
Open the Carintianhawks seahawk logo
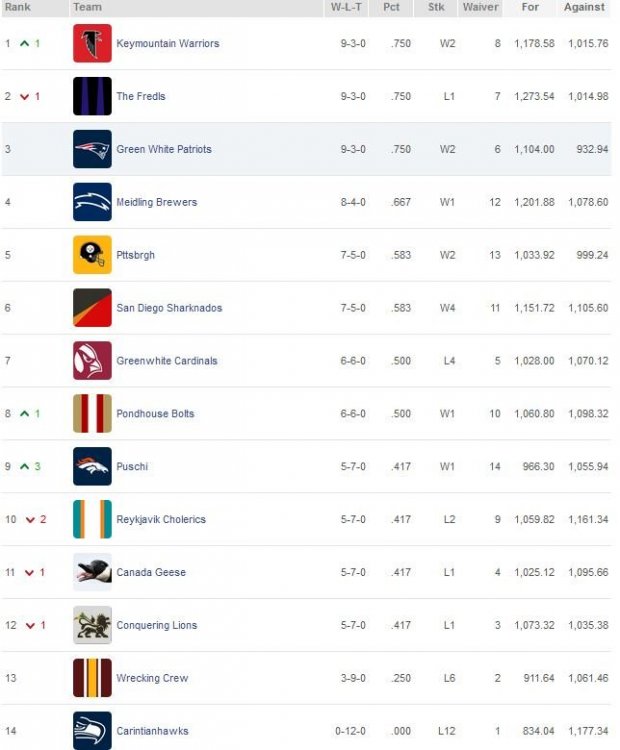(92, 730)
